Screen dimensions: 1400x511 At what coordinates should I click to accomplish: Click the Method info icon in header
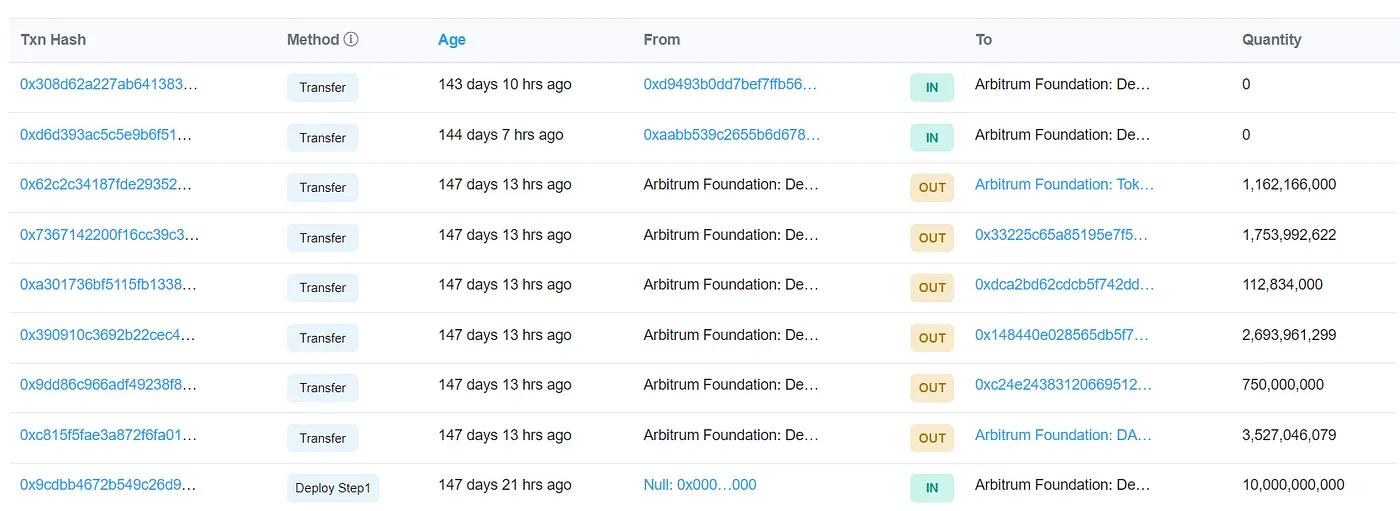351,40
